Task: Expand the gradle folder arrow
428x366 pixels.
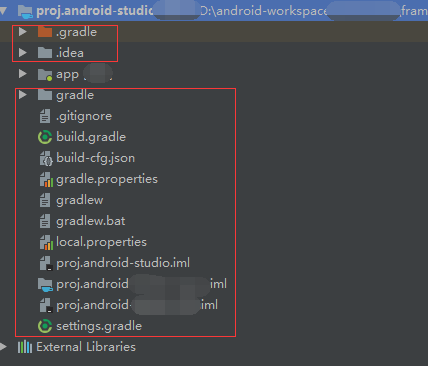Action: (x=22, y=95)
